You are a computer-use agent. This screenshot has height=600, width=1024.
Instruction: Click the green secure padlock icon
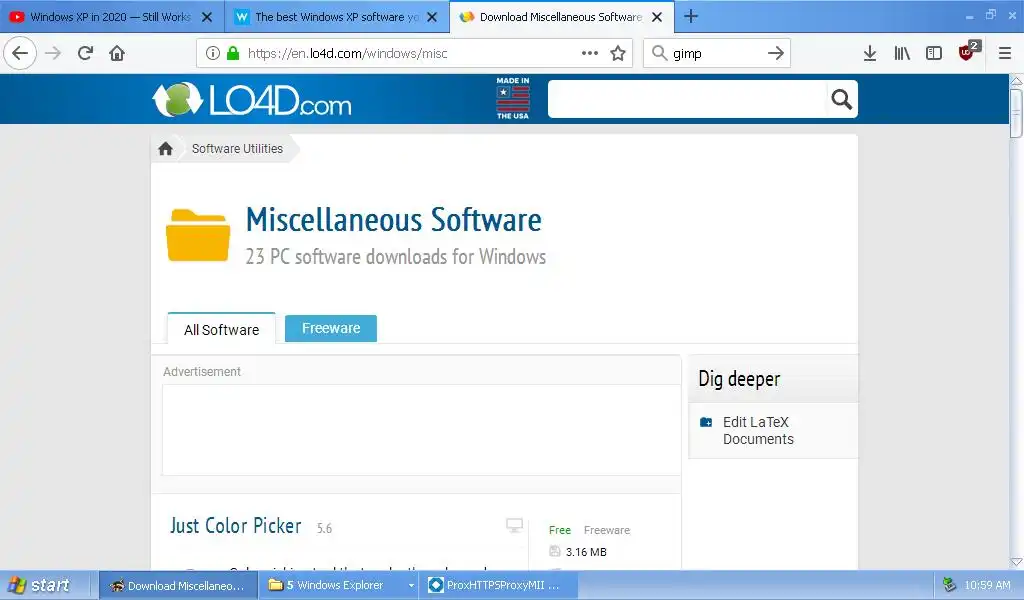232,54
